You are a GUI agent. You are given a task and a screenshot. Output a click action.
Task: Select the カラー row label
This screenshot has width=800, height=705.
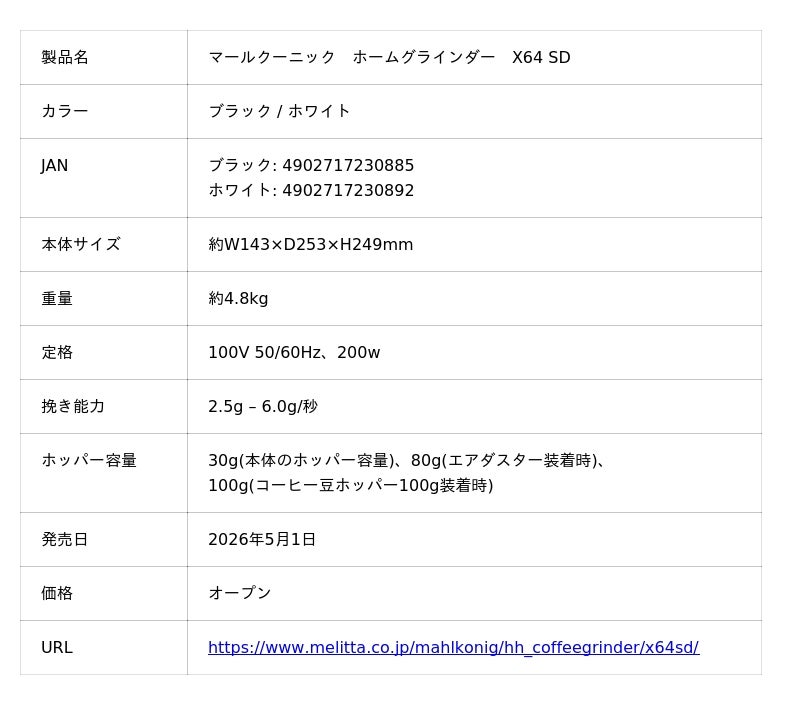coord(65,111)
